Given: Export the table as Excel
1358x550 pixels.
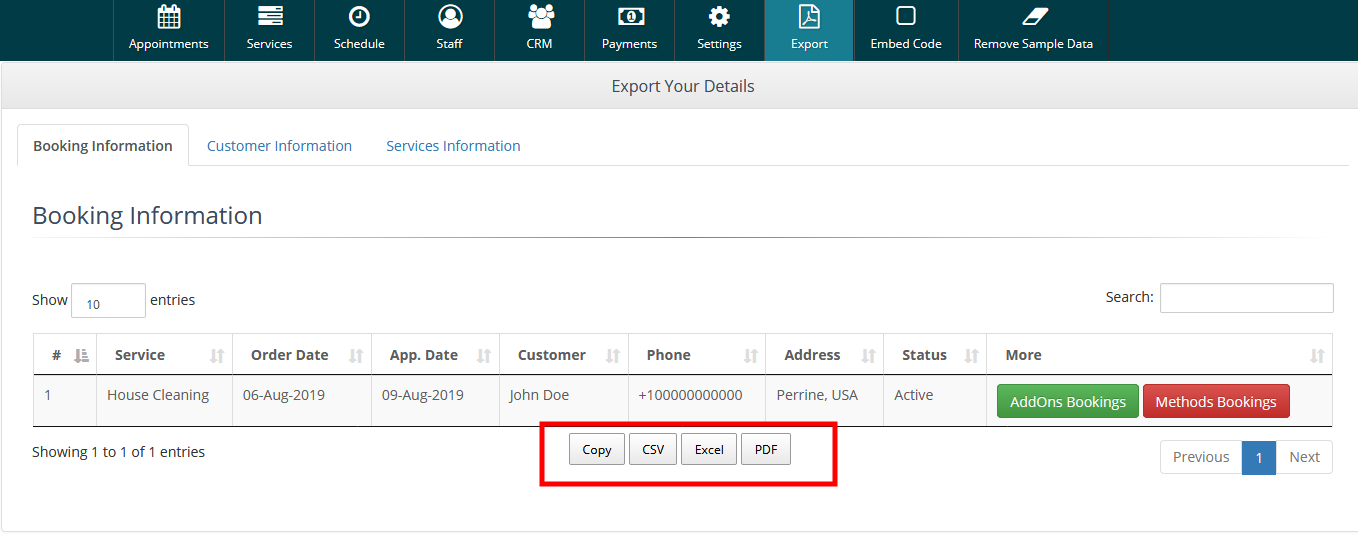Looking at the screenshot, I should pos(709,450).
